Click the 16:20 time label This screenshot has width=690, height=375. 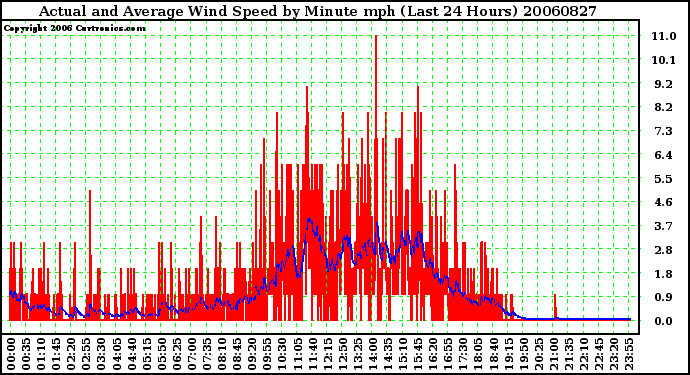tap(433, 354)
